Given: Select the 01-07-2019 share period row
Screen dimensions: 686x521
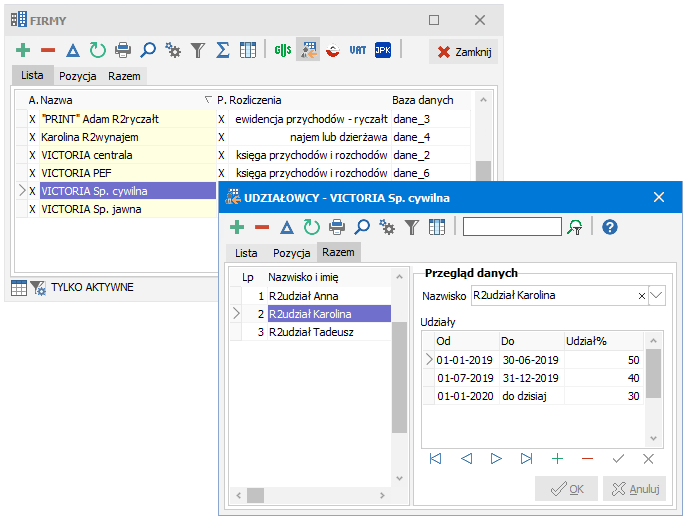Looking at the screenshot, I should (x=534, y=378).
